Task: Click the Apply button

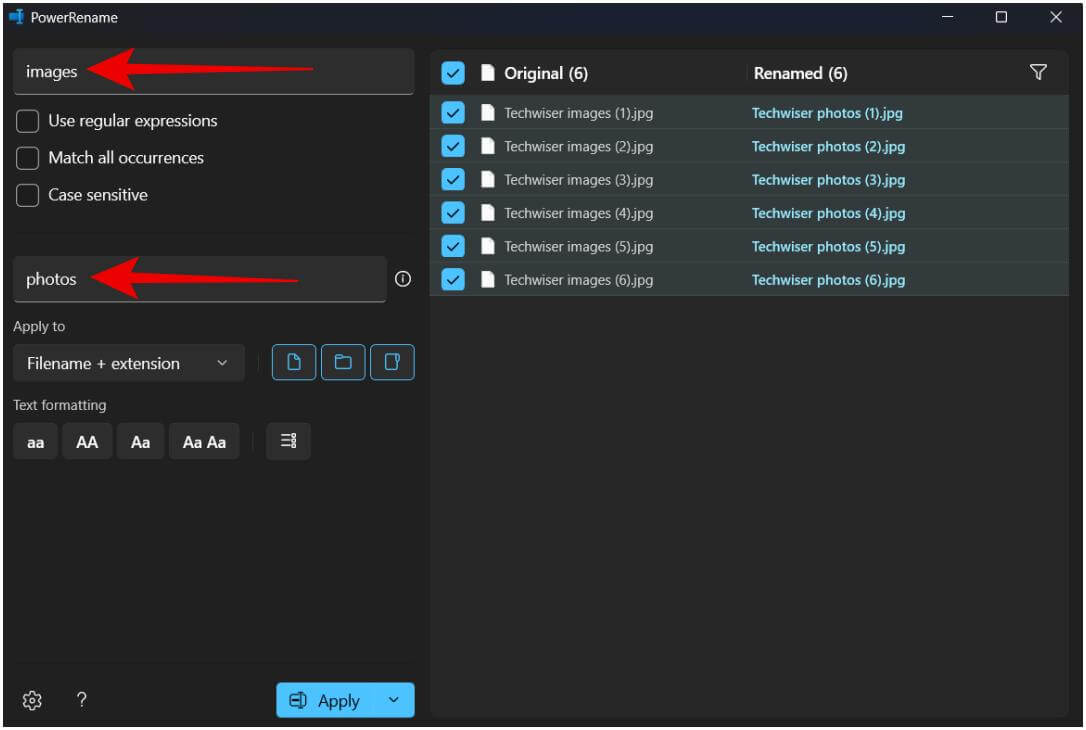Action: click(x=326, y=700)
